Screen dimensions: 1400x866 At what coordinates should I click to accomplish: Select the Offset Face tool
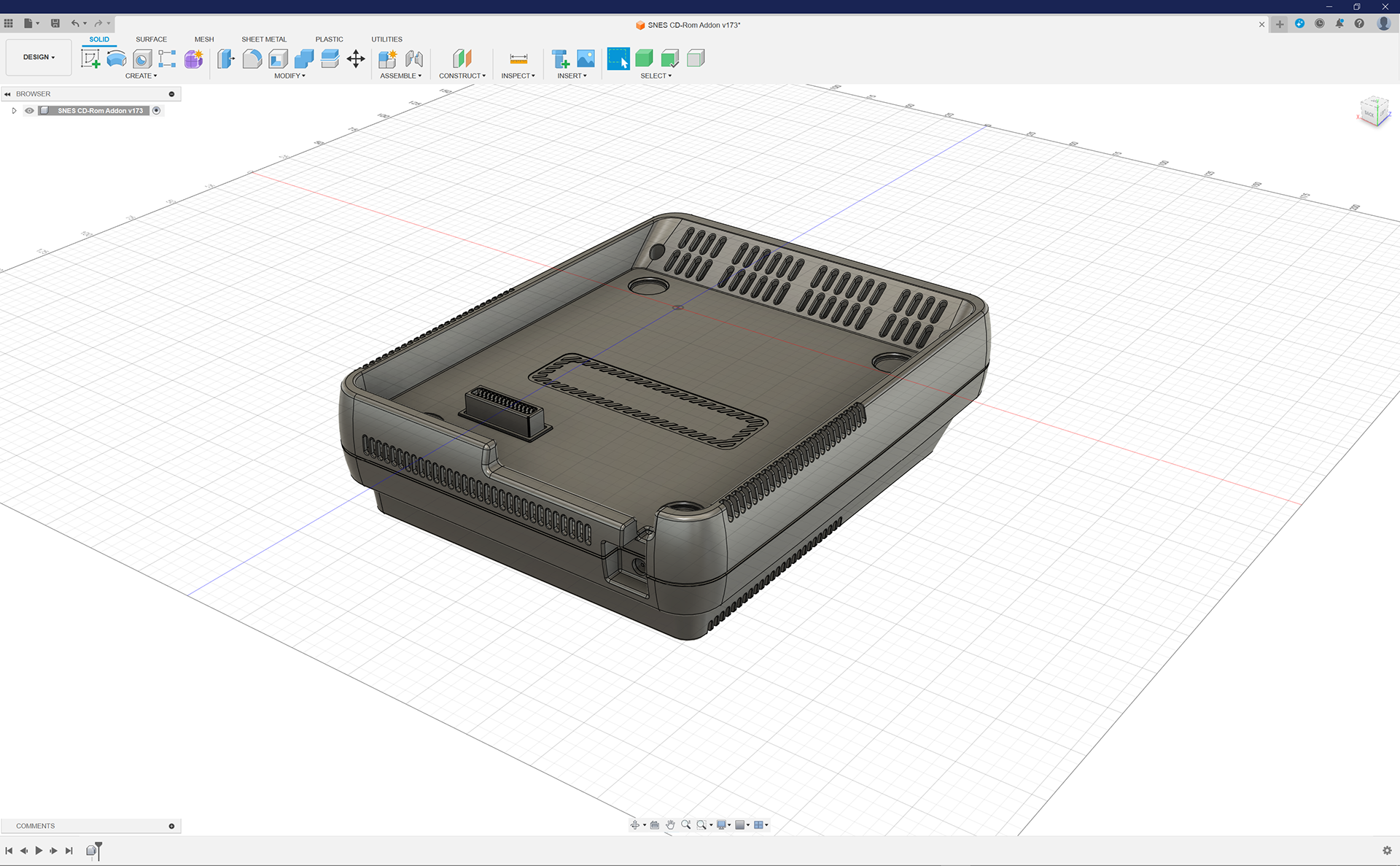tap(330, 58)
